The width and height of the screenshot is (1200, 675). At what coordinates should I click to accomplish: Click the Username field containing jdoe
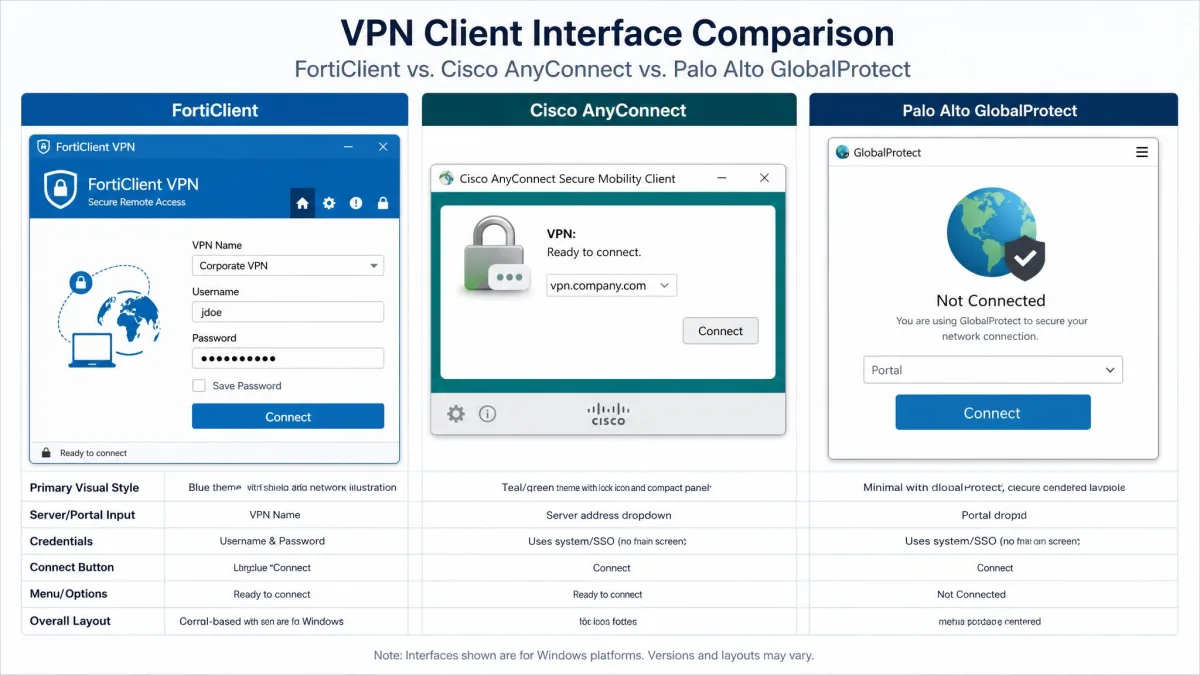click(x=288, y=312)
